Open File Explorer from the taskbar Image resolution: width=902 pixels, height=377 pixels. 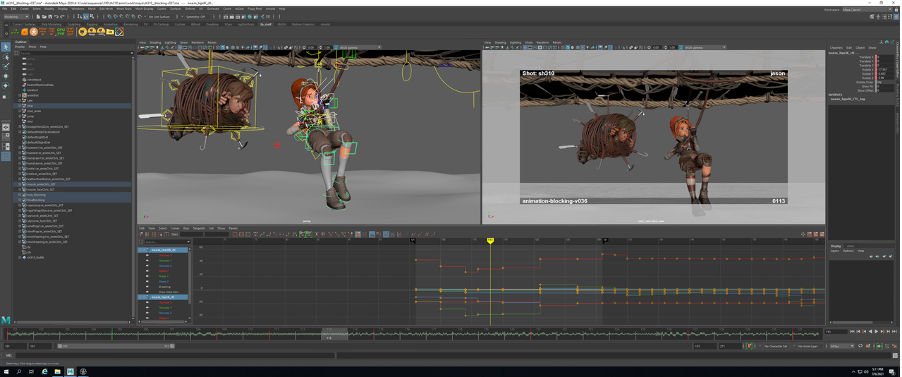tap(58, 372)
